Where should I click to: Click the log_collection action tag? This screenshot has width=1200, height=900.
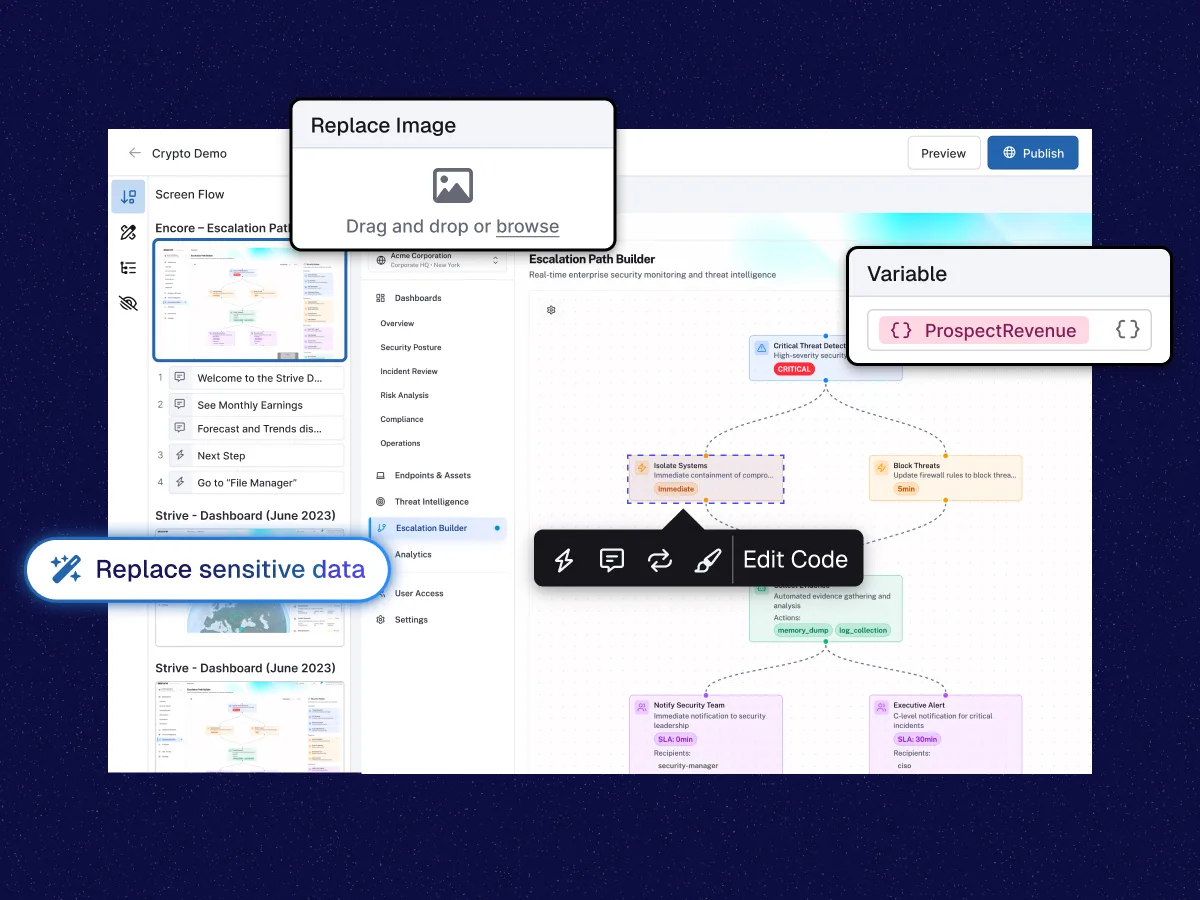pyautogui.click(x=863, y=631)
